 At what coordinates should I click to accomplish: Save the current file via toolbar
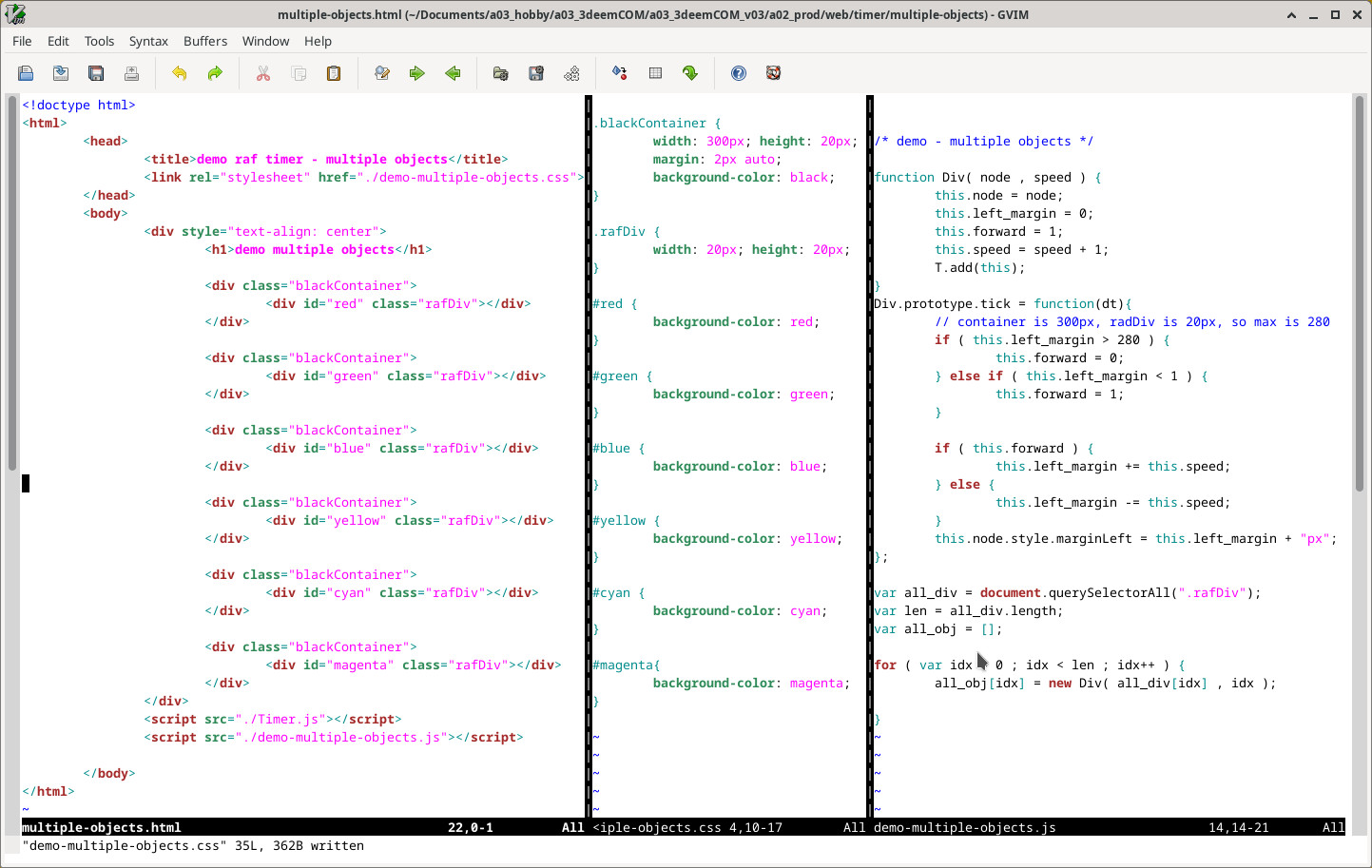pyautogui.click(x=61, y=73)
